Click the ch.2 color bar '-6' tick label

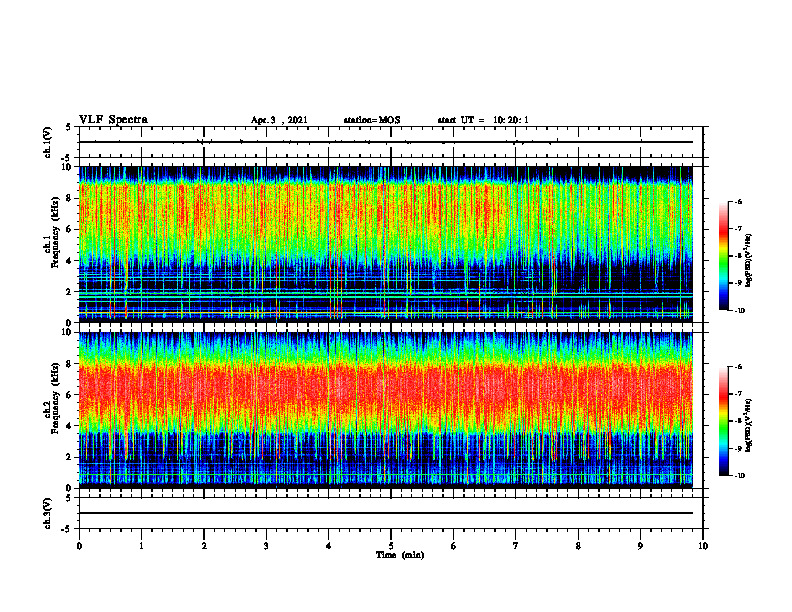pyautogui.click(x=738, y=367)
